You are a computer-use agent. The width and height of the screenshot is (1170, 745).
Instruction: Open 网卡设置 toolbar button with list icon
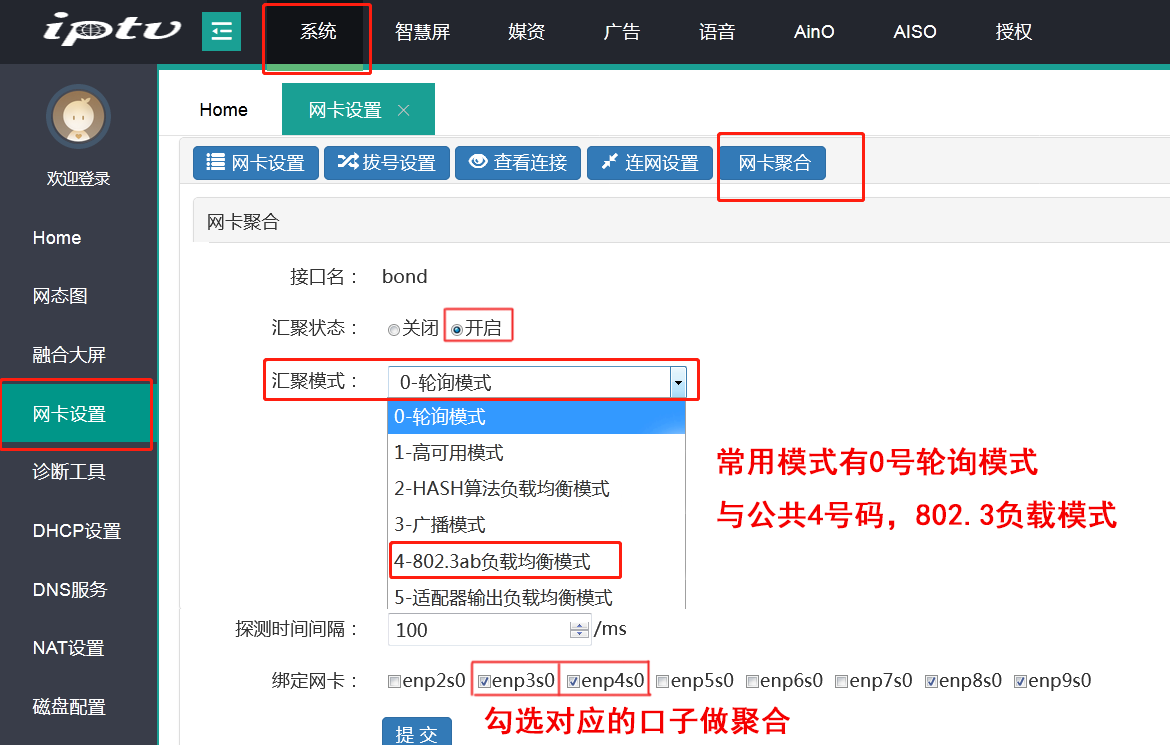point(256,163)
